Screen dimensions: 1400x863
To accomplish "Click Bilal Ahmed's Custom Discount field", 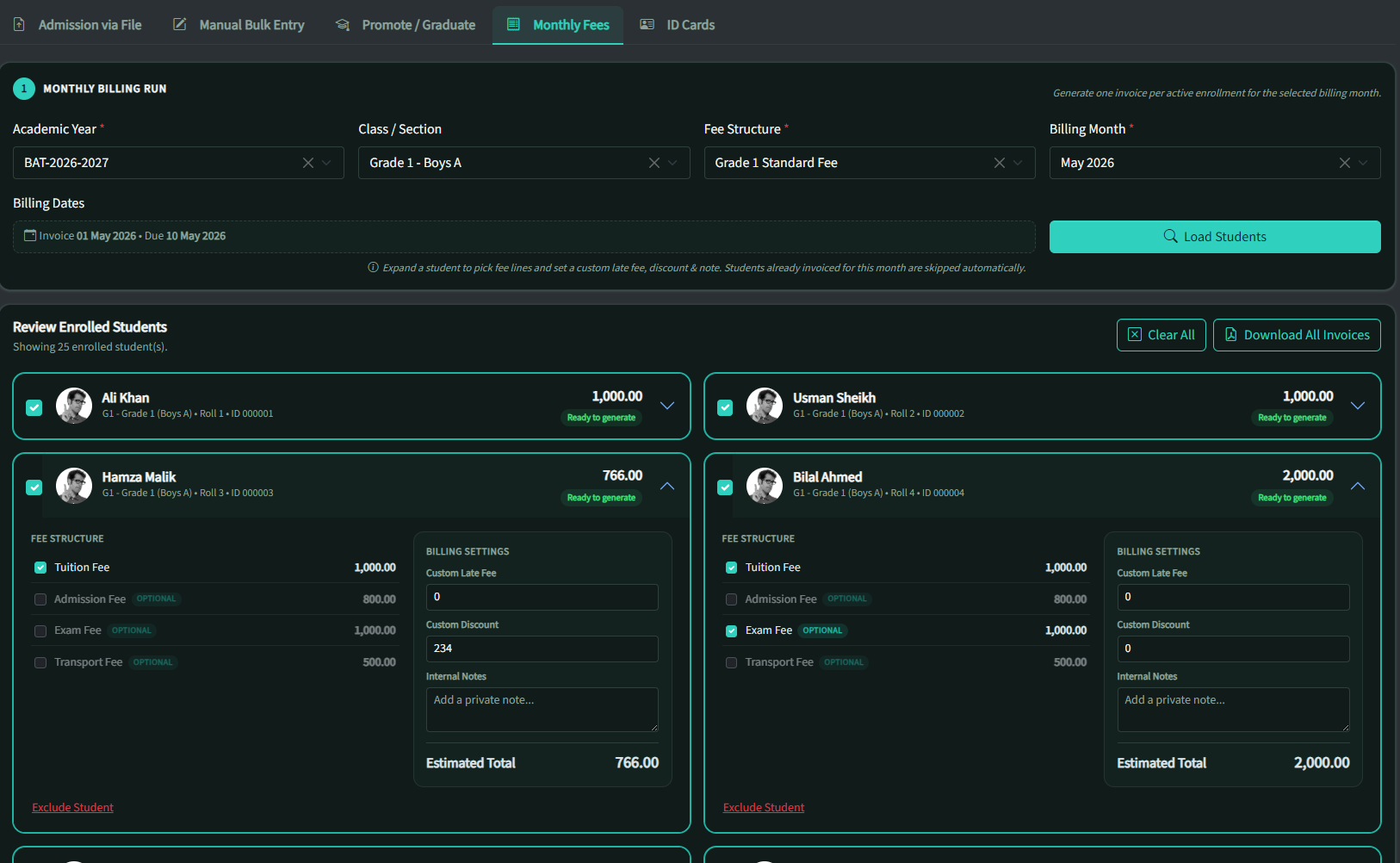I will click(x=1233, y=649).
